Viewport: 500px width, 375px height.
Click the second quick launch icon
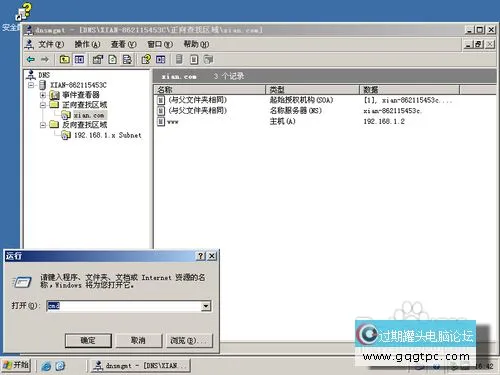(60, 366)
